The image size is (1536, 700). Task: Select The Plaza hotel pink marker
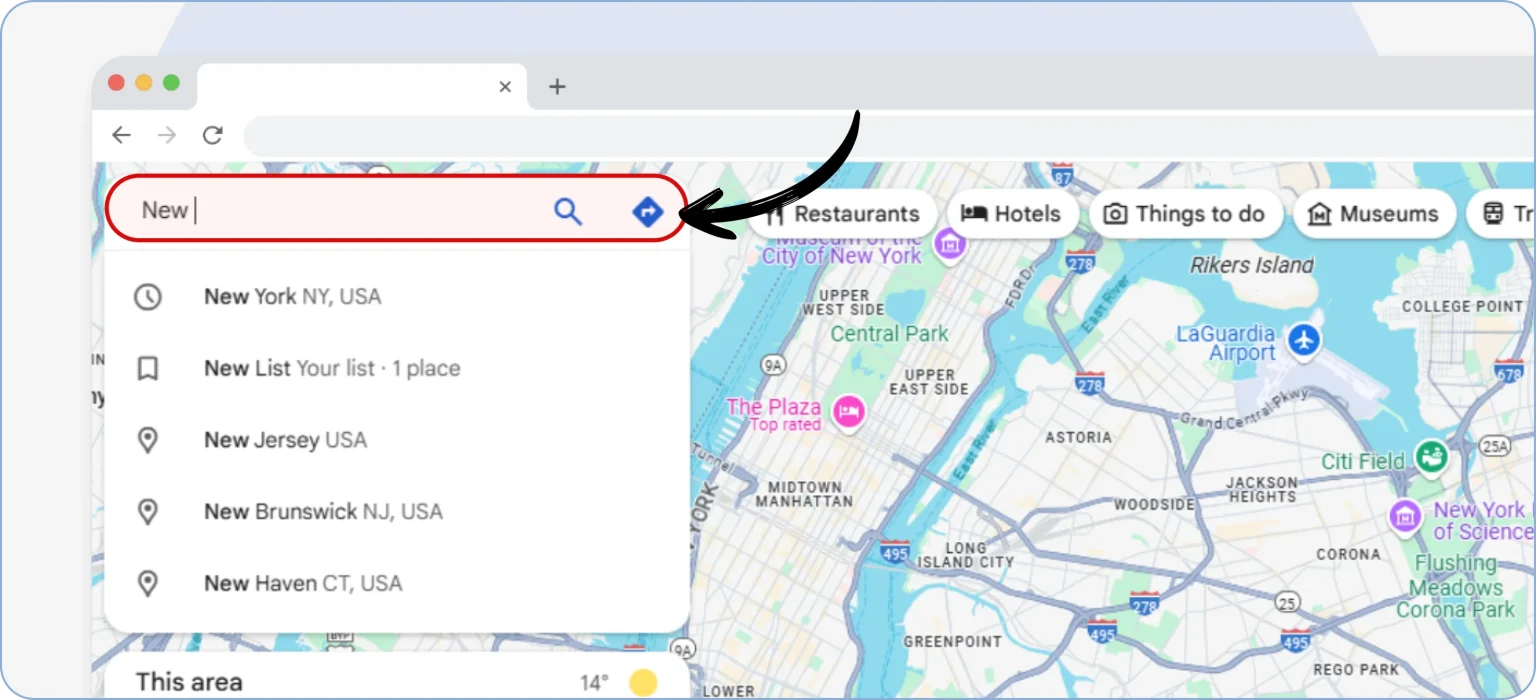click(x=849, y=411)
